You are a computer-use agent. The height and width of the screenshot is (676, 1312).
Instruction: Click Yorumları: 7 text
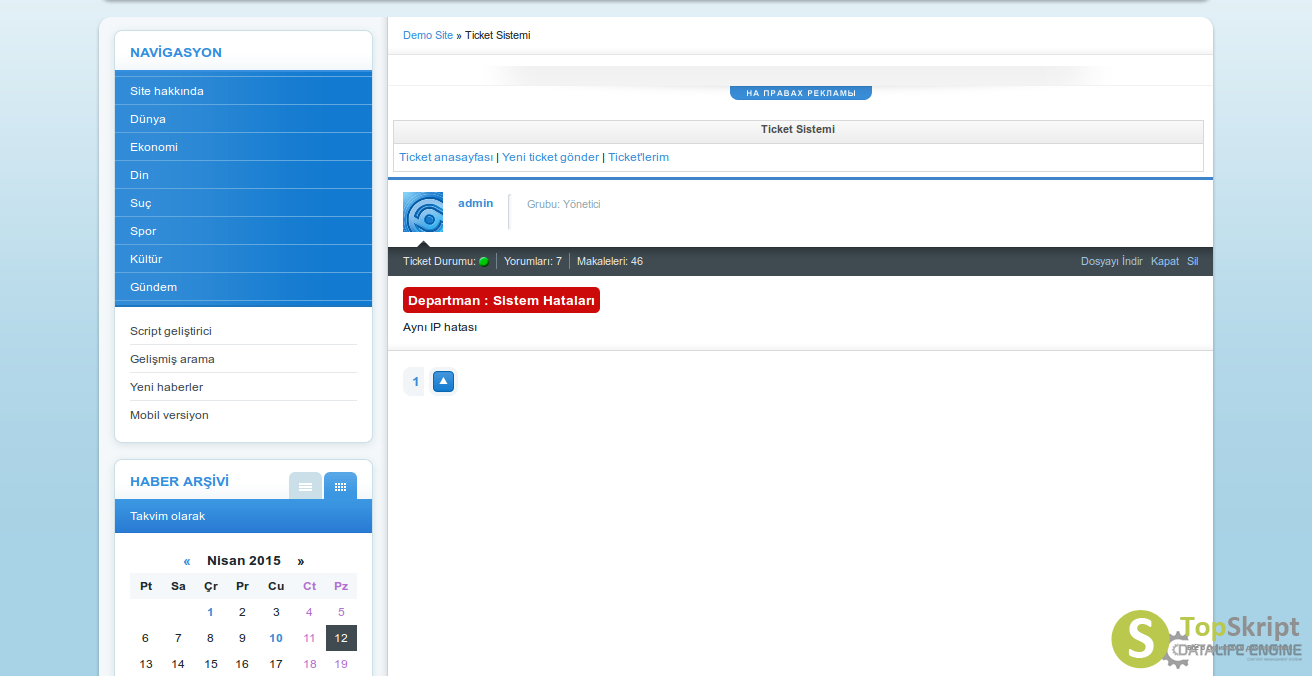click(x=533, y=261)
